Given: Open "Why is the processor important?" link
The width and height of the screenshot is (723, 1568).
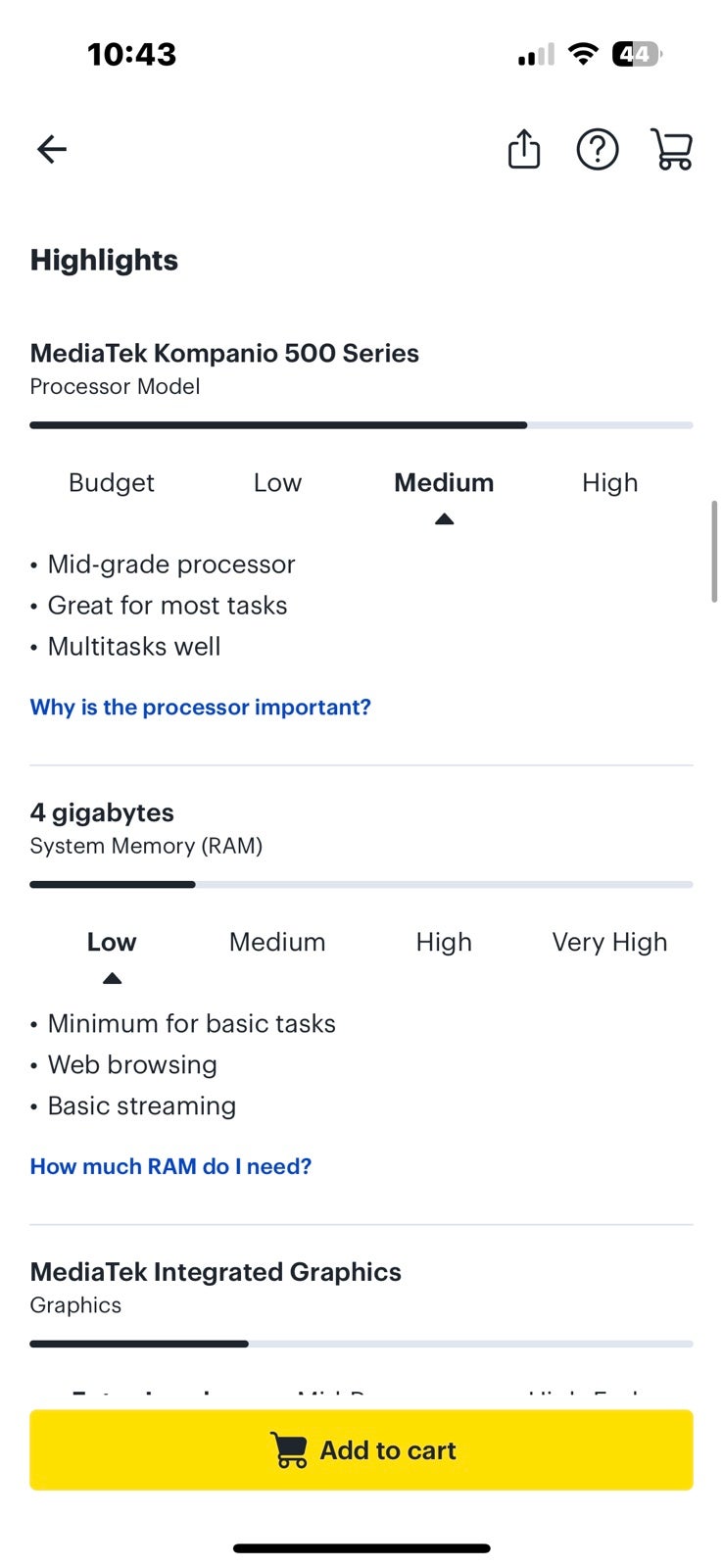Looking at the screenshot, I should pos(201,707).
